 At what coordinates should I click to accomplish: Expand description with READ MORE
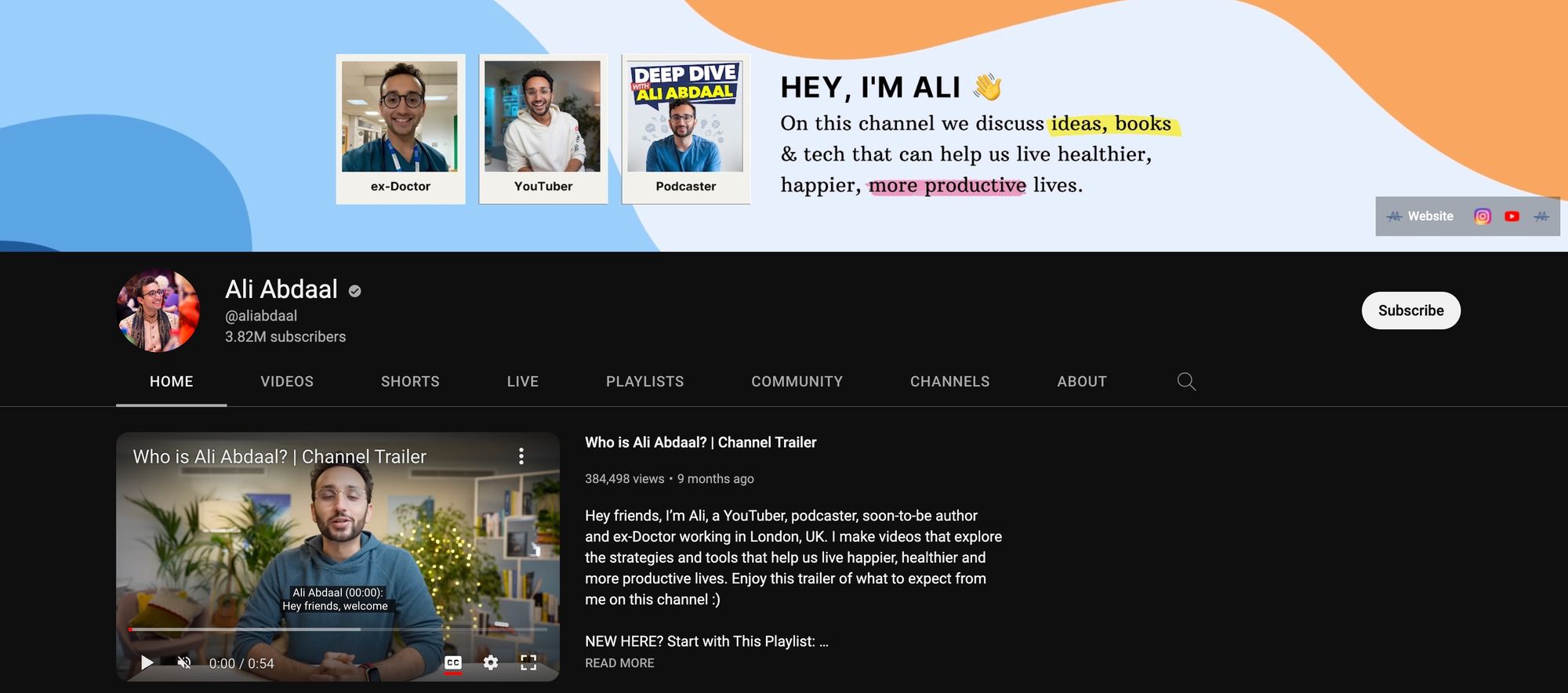click(x=619, y=663)
